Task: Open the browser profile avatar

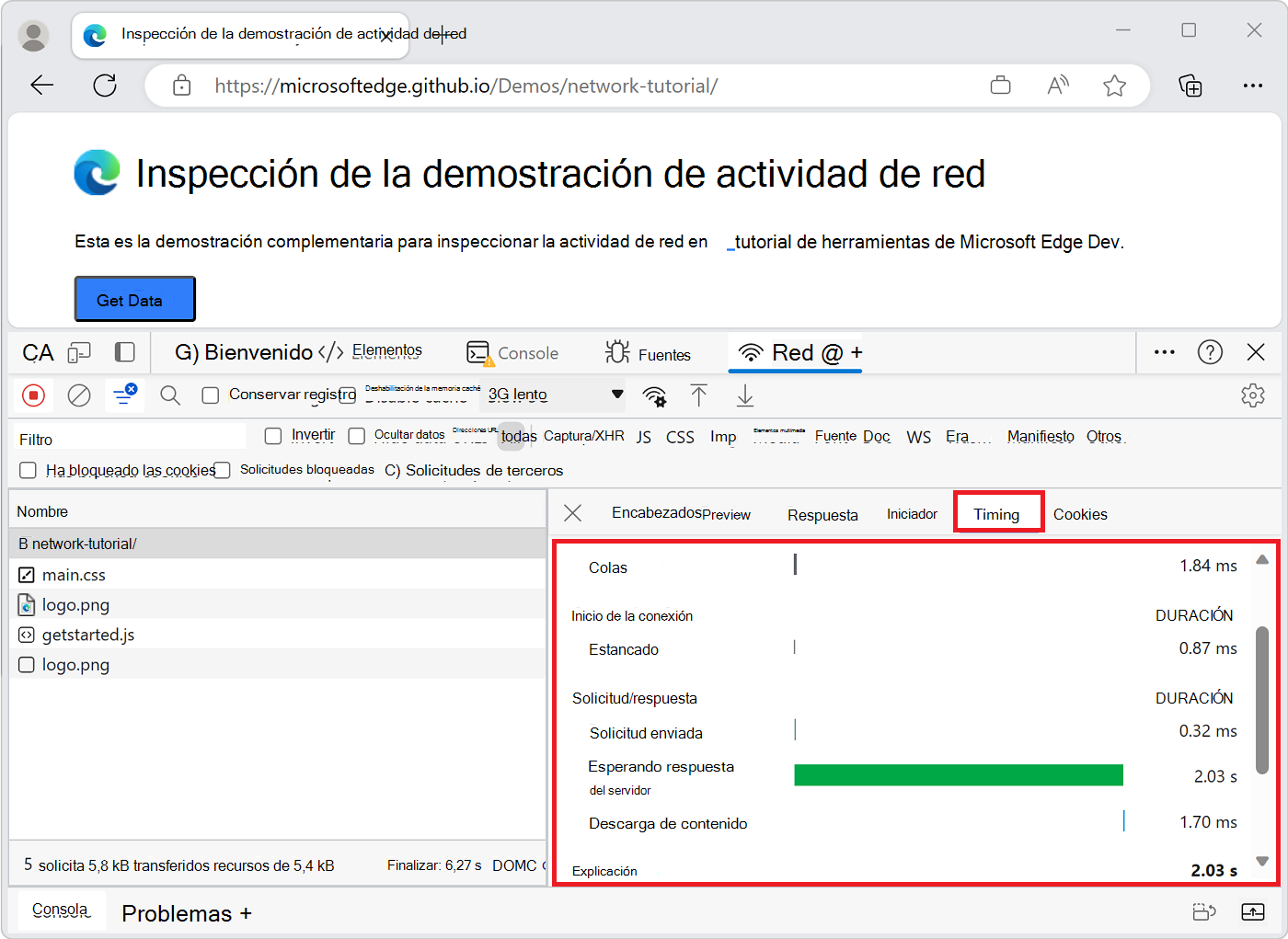Action: tap(34, 36)
